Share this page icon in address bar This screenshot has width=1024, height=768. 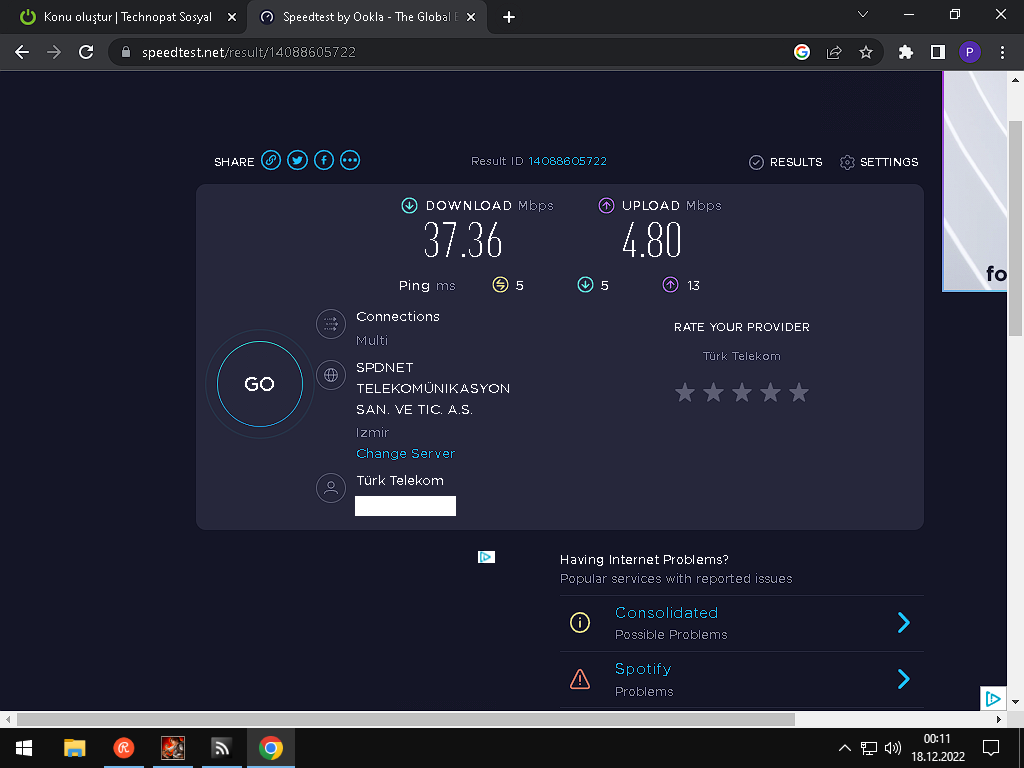pyautogui.click(x=834, y=52)
